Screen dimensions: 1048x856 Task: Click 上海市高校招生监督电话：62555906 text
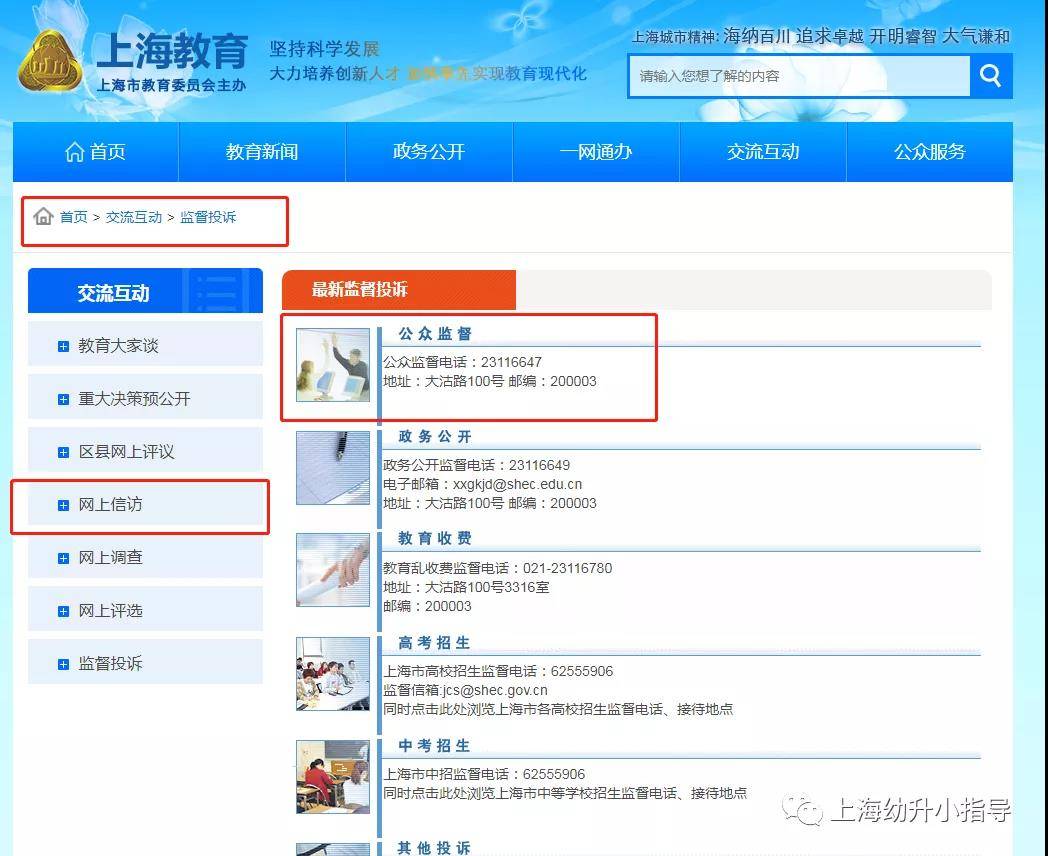(498, 671)
